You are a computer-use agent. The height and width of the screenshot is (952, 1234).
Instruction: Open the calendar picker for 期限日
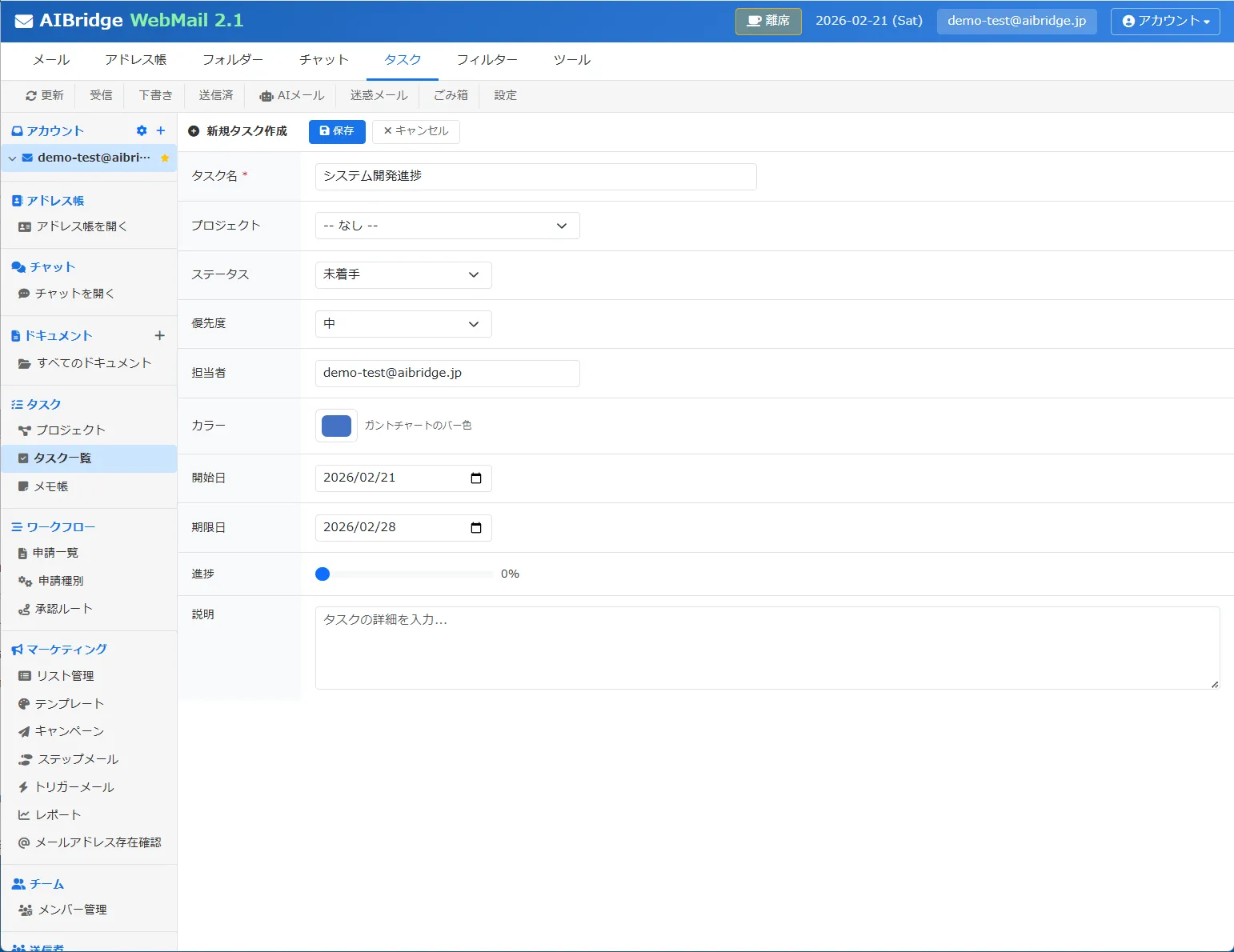click(476, 528)
